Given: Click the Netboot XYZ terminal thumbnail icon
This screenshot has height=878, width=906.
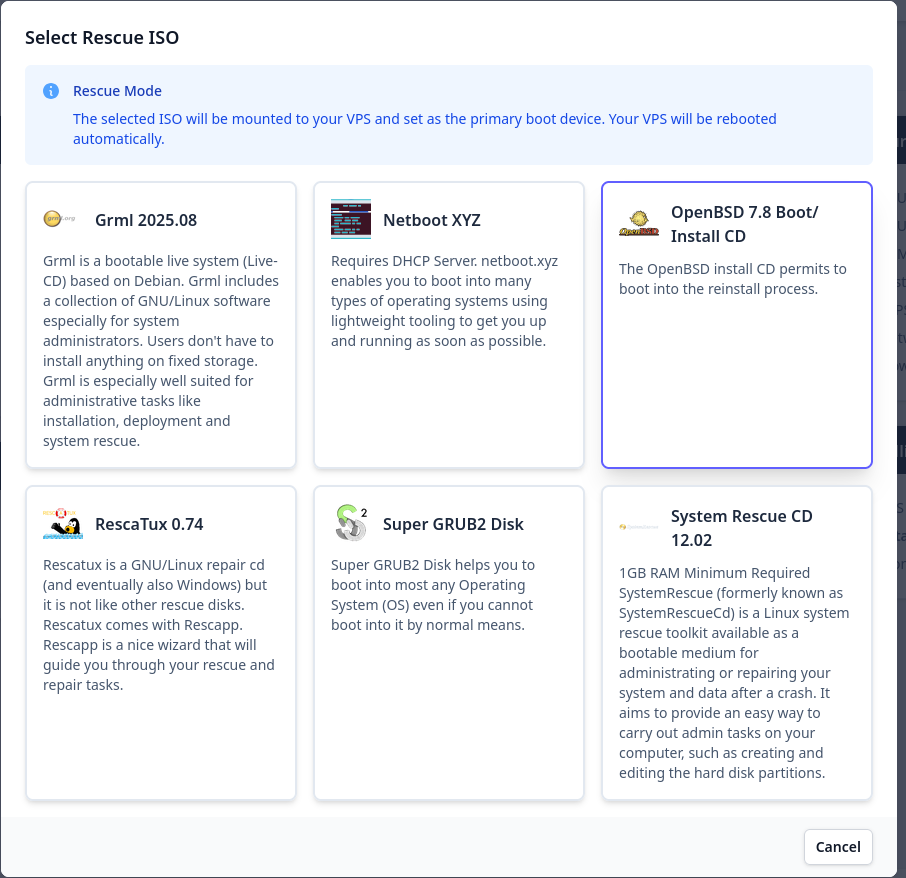Looking at the screenshot, I should (351, 219).
